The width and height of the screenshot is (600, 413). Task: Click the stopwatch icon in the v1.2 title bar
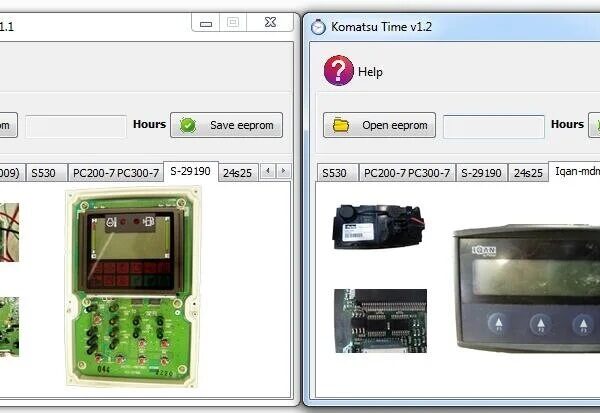[x=318, y=27]
